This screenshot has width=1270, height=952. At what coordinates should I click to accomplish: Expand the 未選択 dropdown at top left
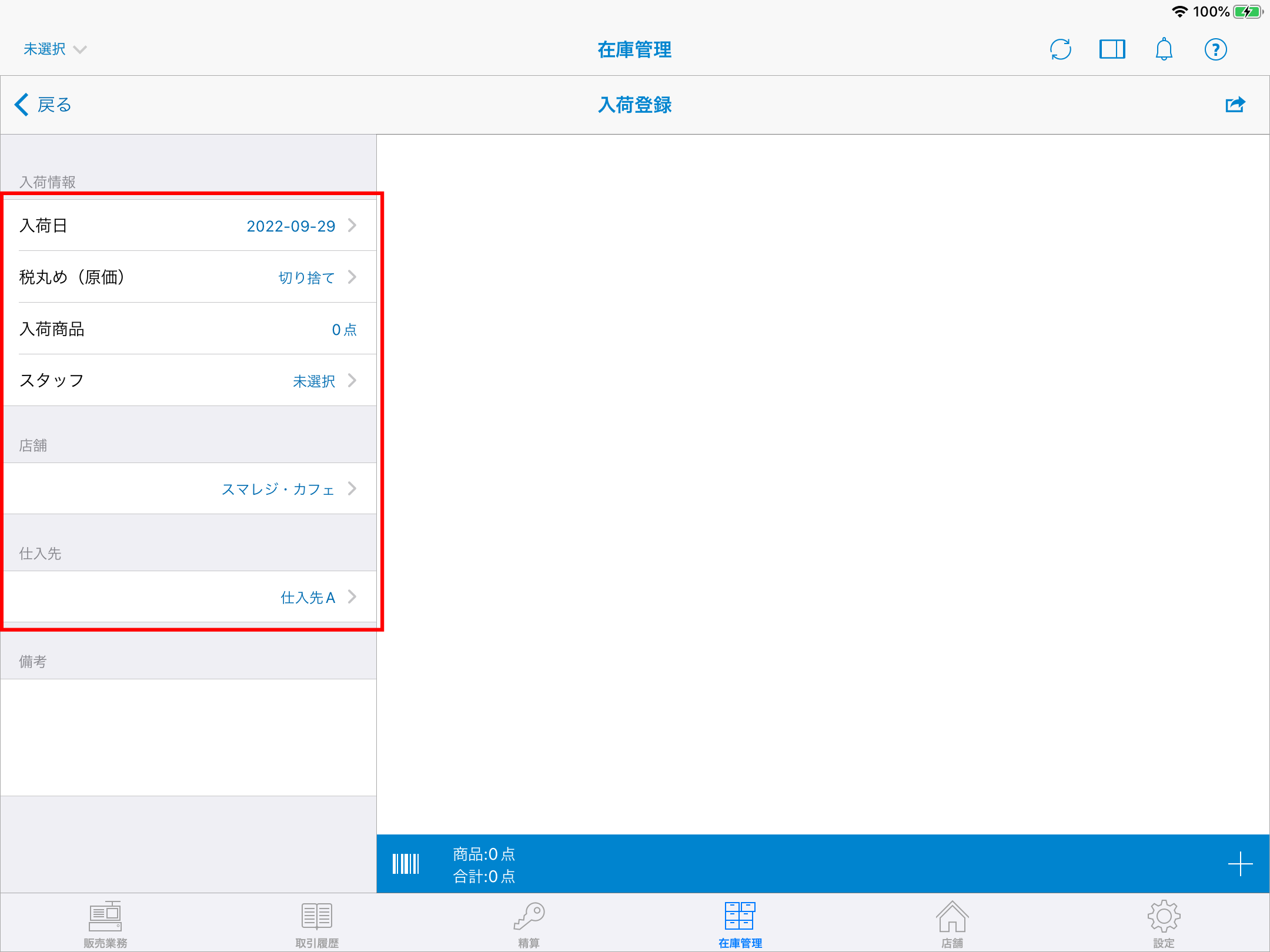(x=55, y=49)
